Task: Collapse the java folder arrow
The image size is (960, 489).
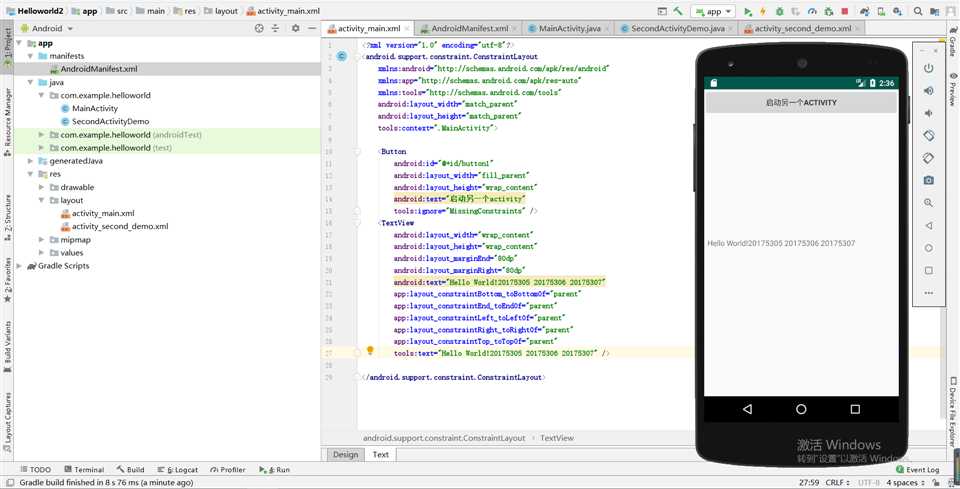Action: [x=30, y=83]
